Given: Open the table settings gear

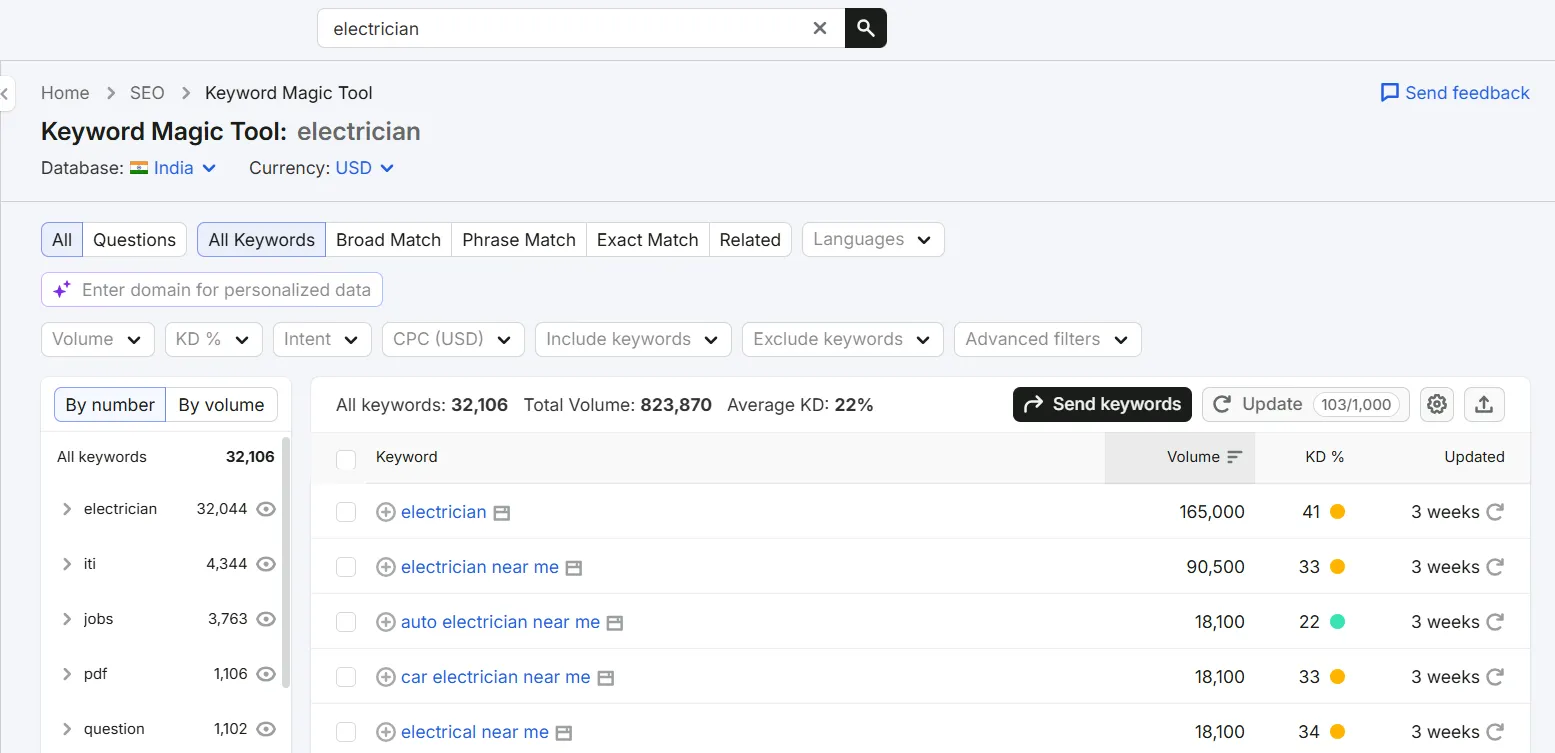Looking at the screenshot, I should [x=1437, y=404].
